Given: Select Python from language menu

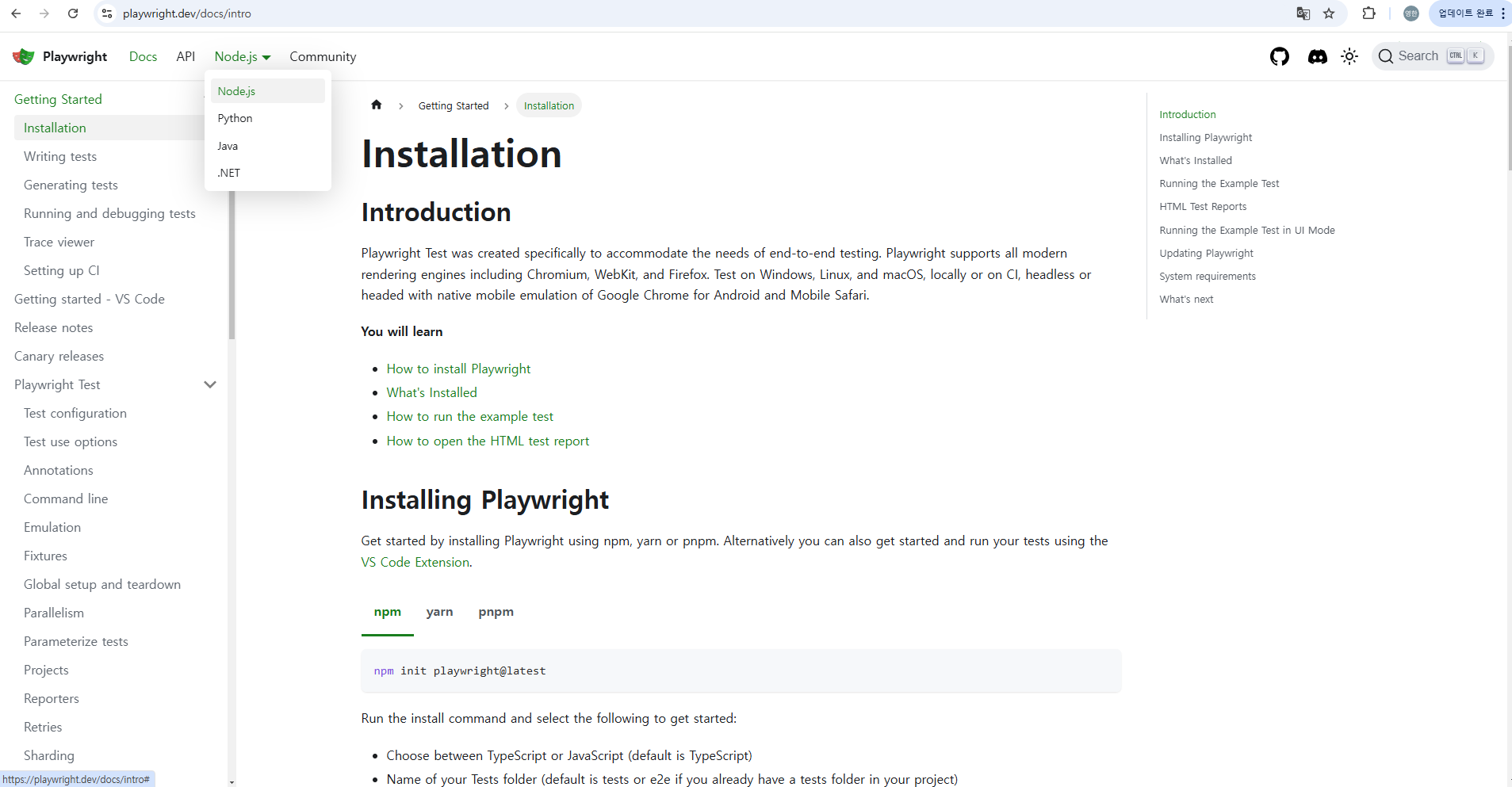Looking at the screenshot, I should click(268, 118).
